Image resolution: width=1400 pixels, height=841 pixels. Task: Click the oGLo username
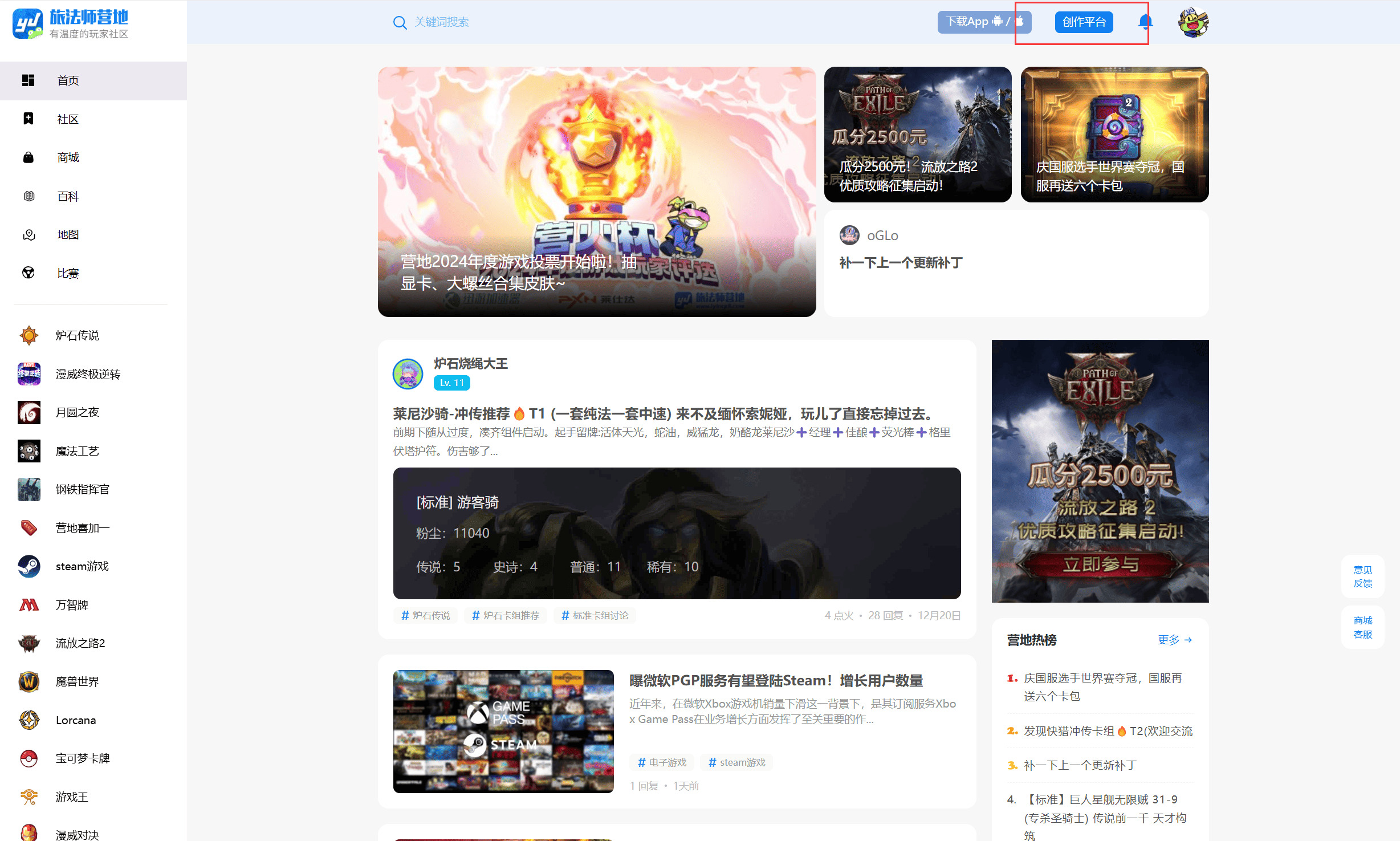click(x=882, y=235)
